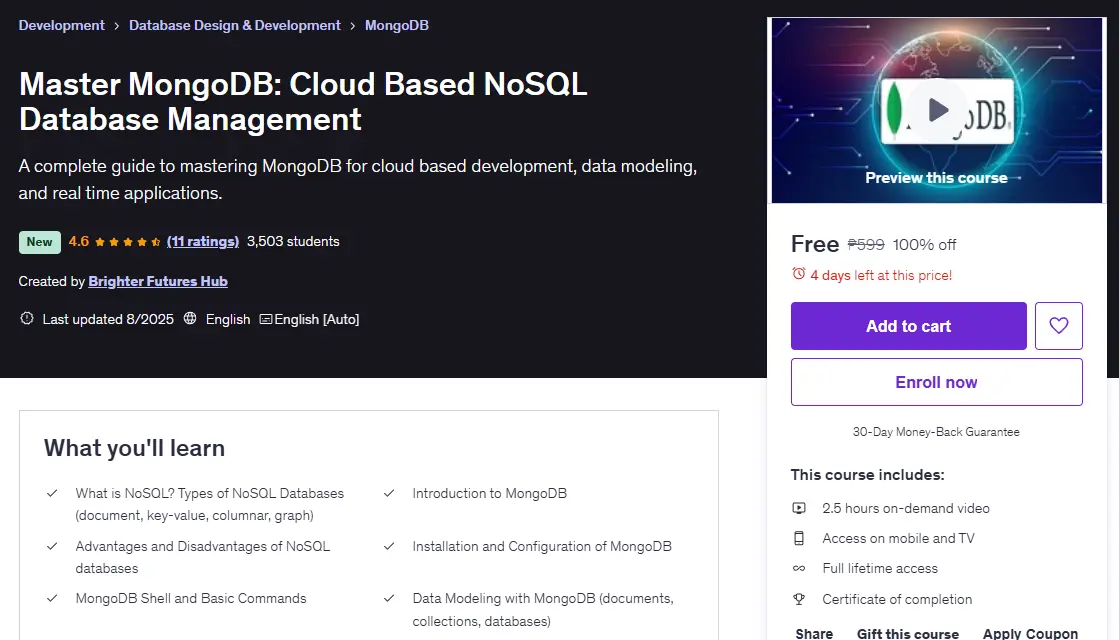Click the mobile access icon
Screen dimensions: 1119x640
pos(799,538)
